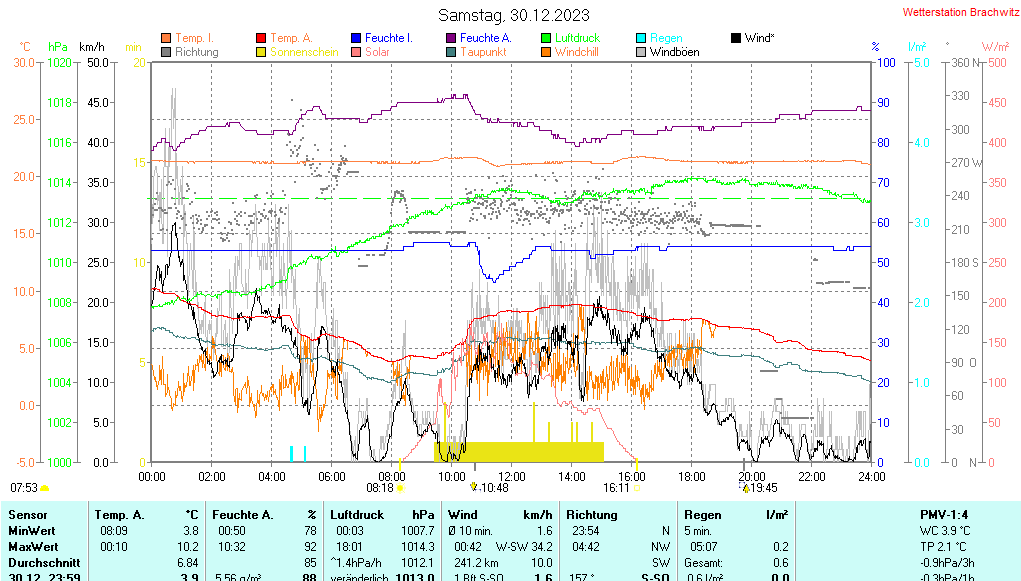Click the Richtung legend label in the top legend

tap(196, 52)
